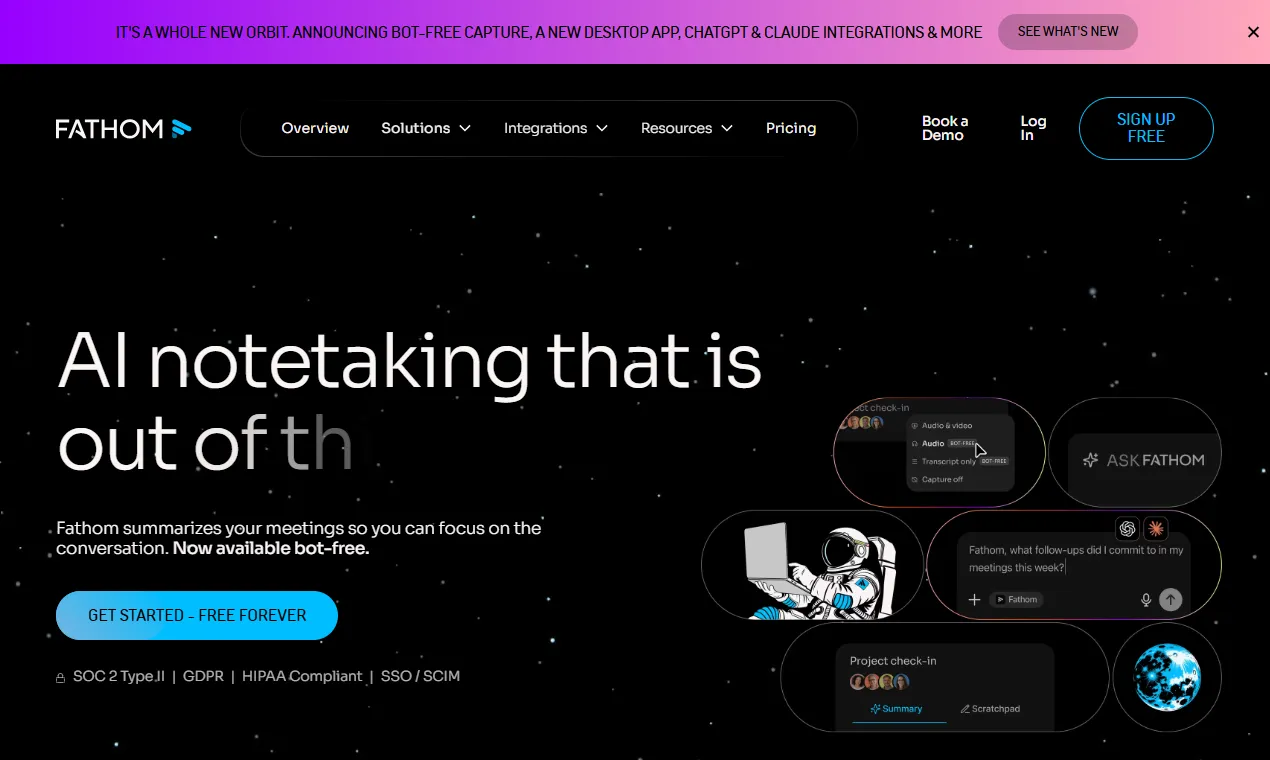Screen dimensions: 1270x760
Task: Click the Ask Fathom sparkle icon
Action: click(x=1090, y=460)
